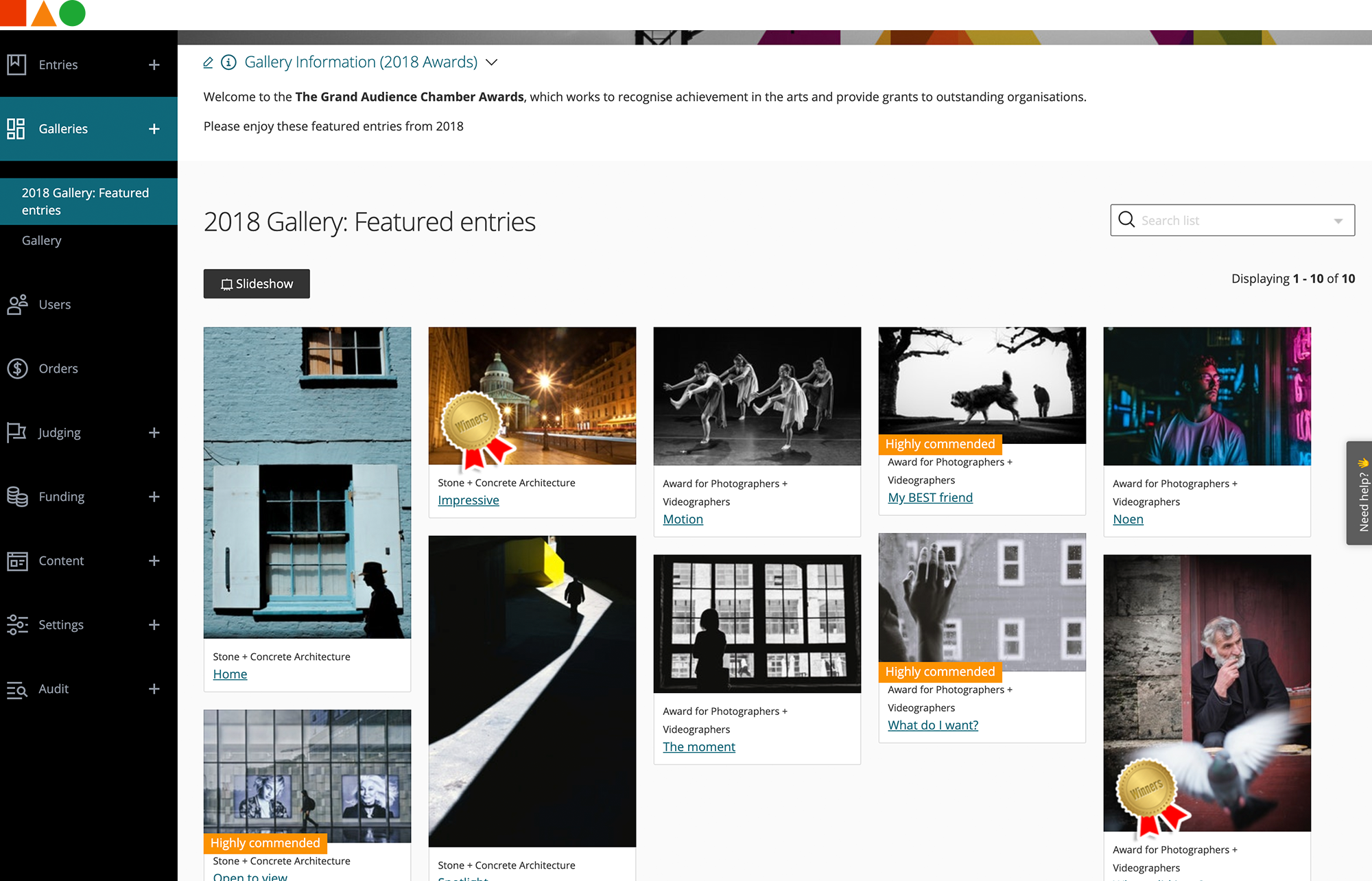This screenshot has height=881, width=1372.
Task: Collapse Gallery Information chevron
Action: 491,62
